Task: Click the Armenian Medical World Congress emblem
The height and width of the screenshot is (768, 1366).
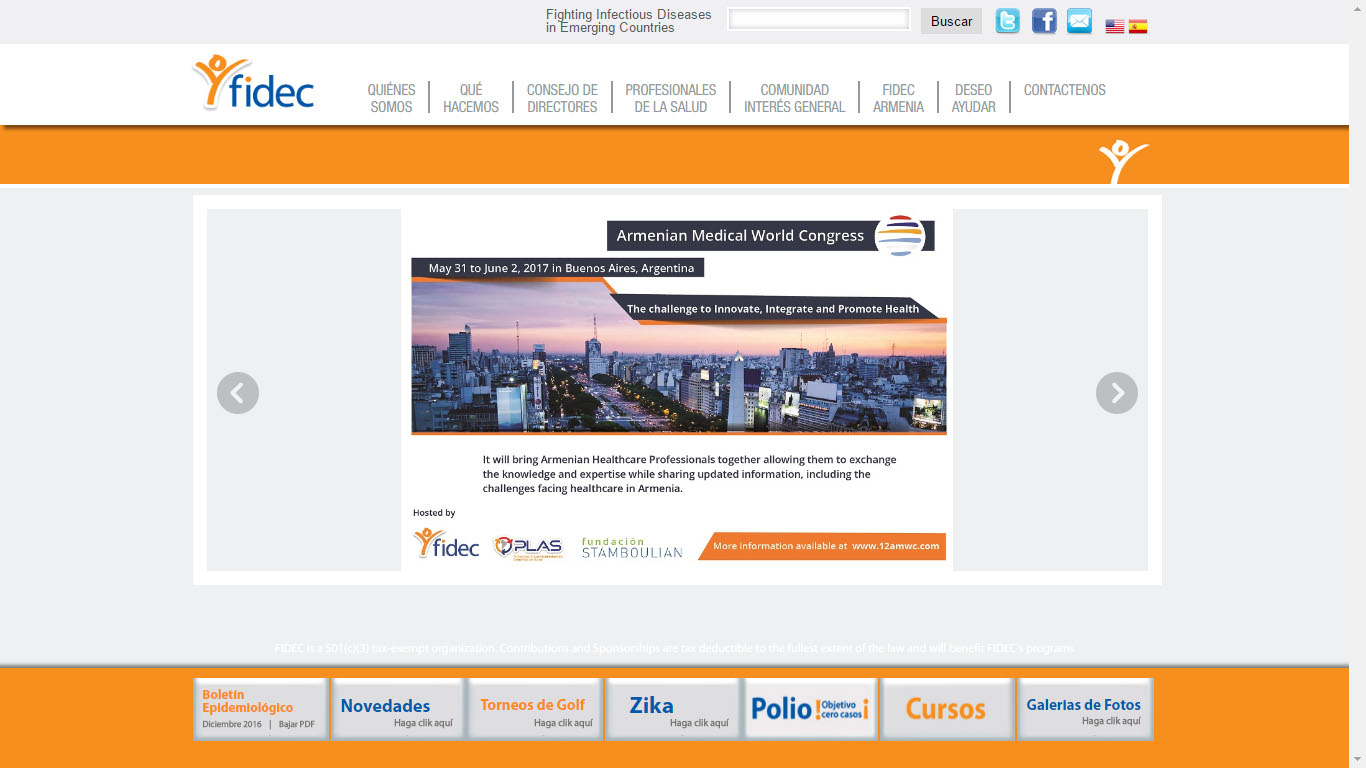Action: click(x=900, y=236)
